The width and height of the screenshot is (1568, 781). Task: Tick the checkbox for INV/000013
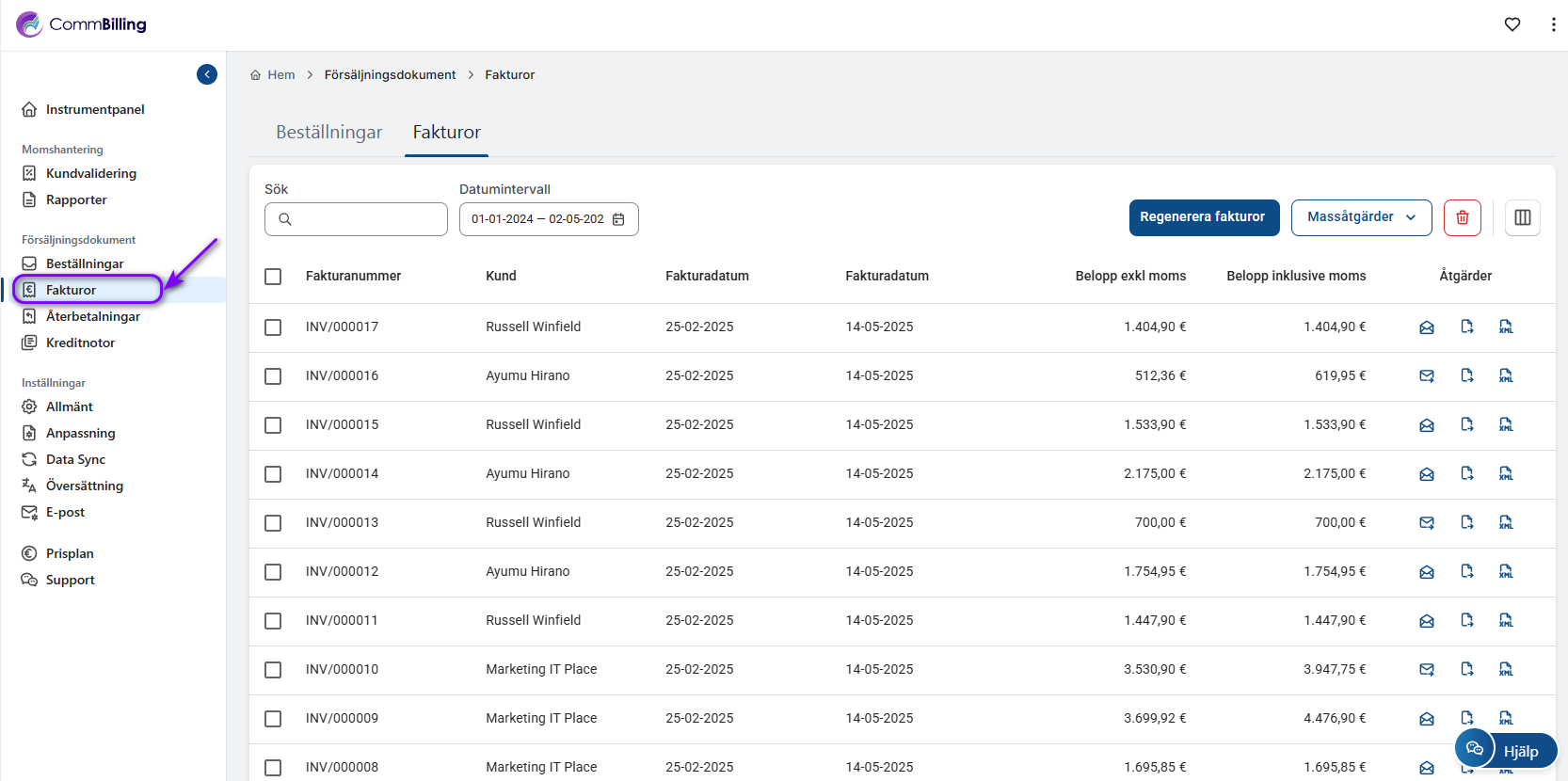(x=273, y=523)
